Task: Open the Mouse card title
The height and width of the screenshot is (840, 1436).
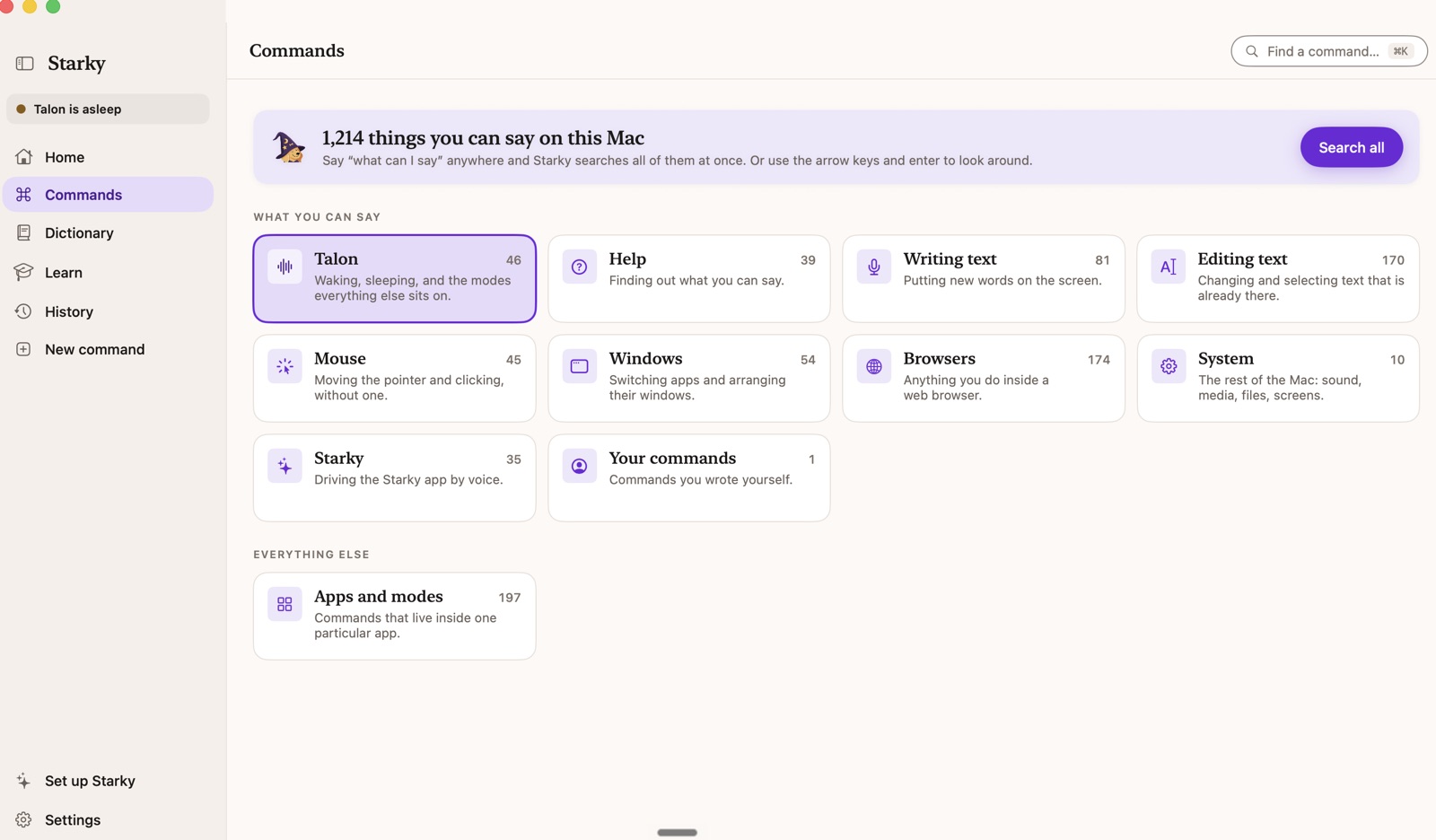Action: tap(340, 358)
